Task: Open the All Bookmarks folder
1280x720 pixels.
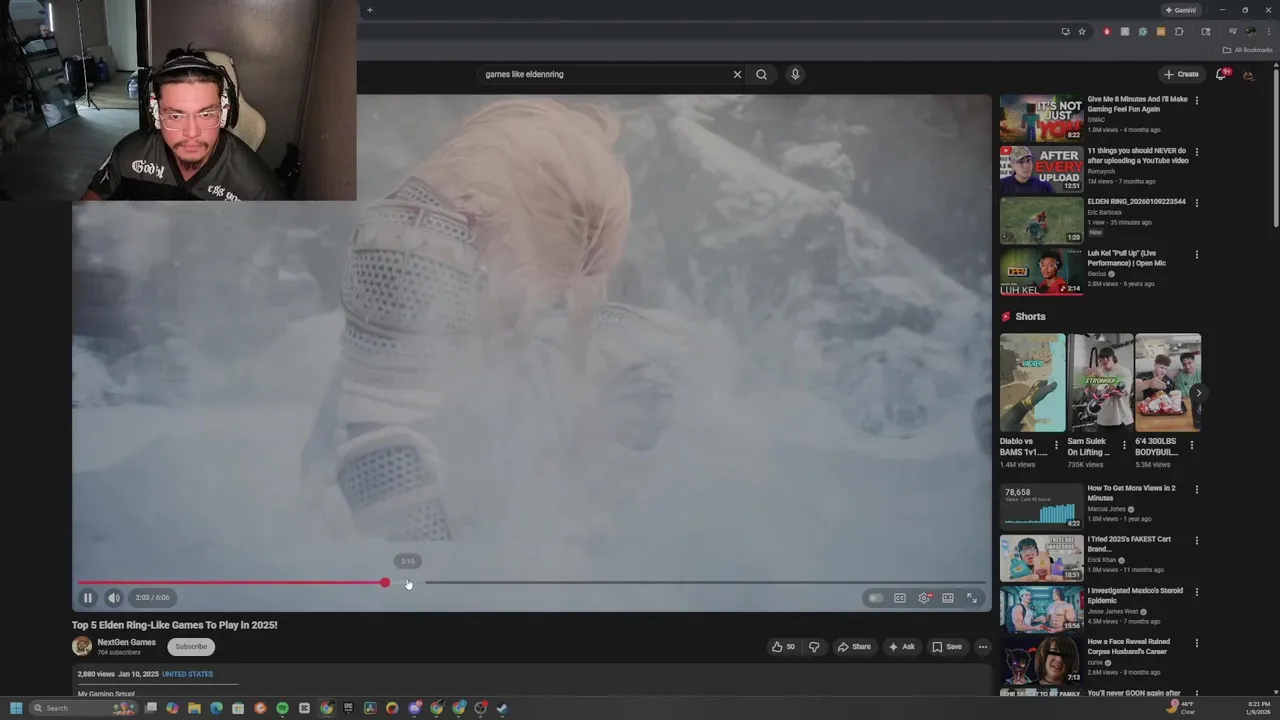Action: (x=1247, y=50)
